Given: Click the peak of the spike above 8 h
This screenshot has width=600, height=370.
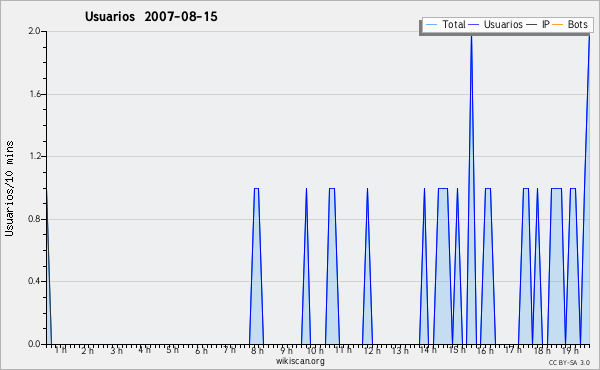Looking at the screenshot, I should coord(256,189).
